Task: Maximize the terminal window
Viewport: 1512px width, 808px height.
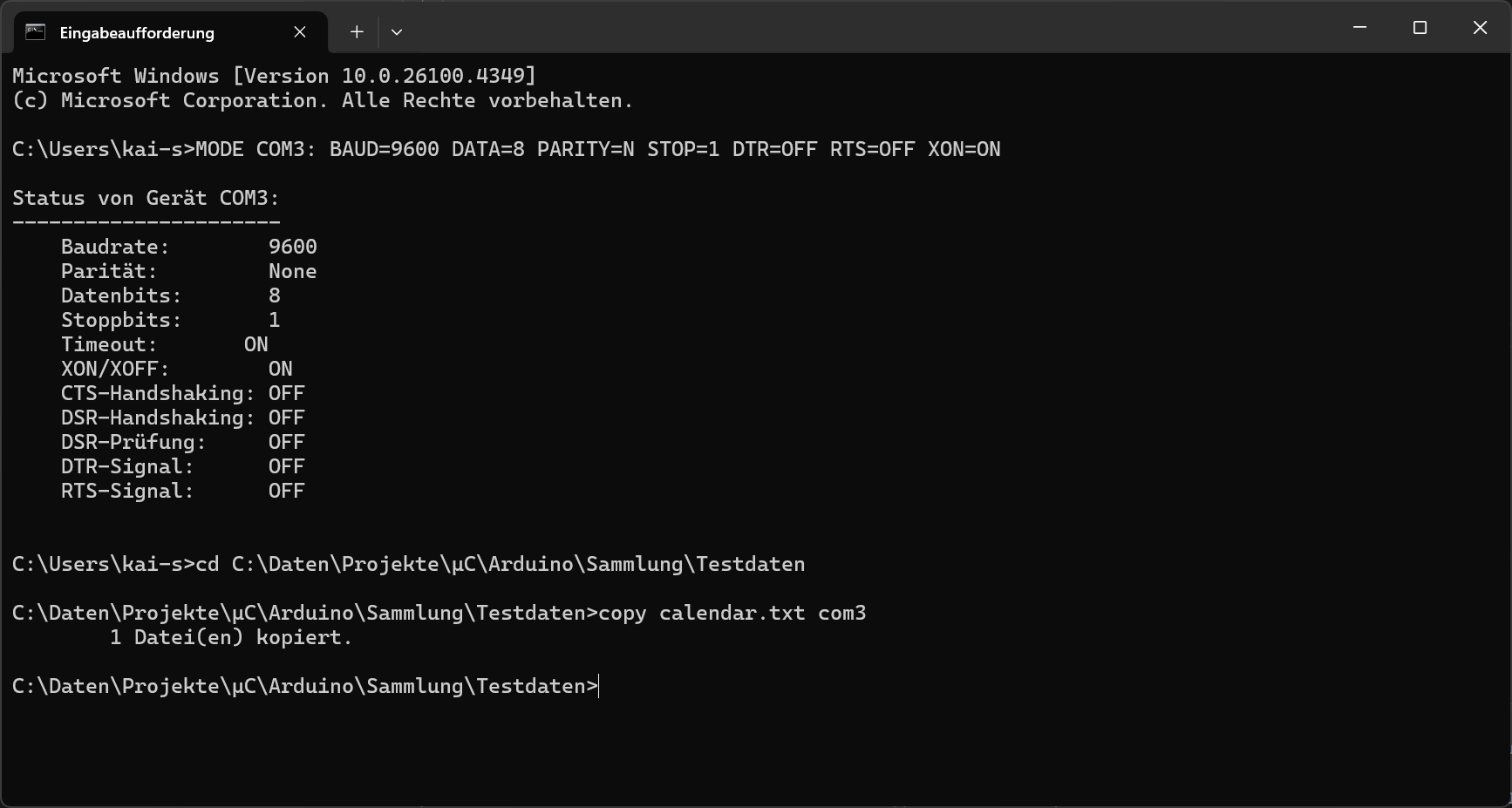Action: (1420, 28)
